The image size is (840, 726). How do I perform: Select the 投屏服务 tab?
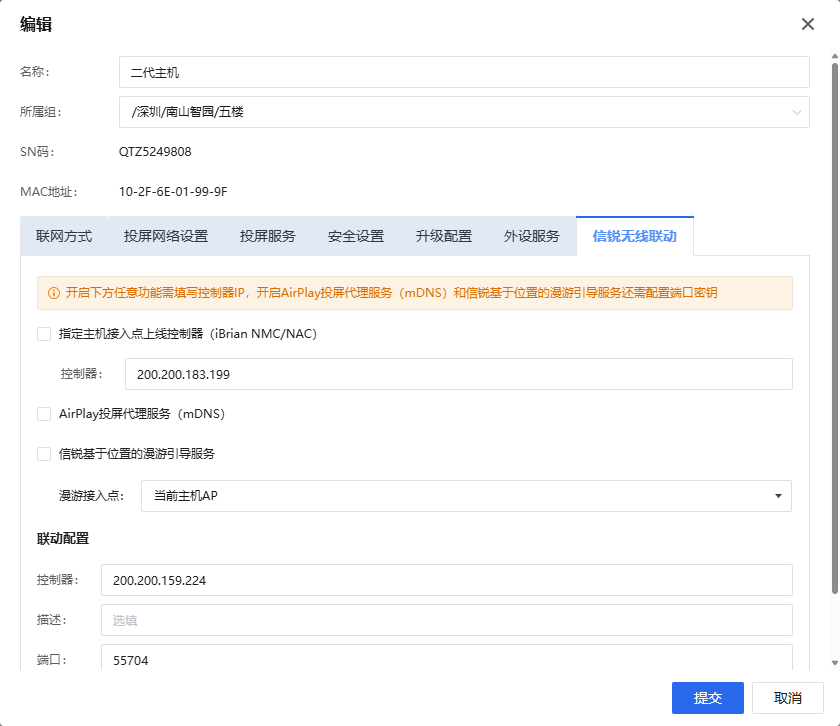(268, 236)
